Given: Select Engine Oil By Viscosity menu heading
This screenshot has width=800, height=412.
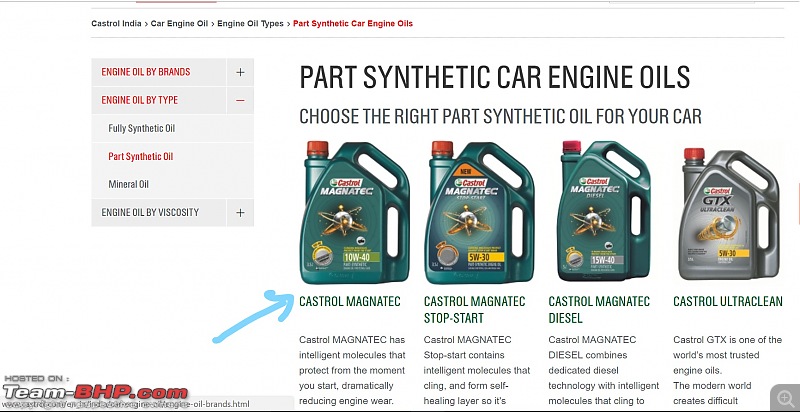Looking at the screenshot, I should [150, 212].
